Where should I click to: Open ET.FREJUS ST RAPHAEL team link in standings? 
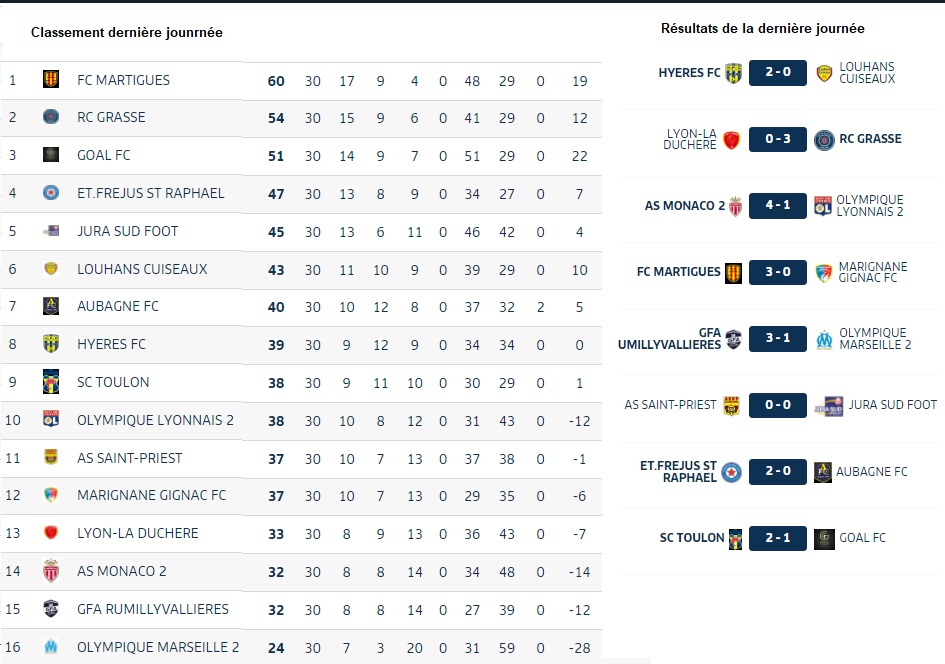(x=151, y=193)
